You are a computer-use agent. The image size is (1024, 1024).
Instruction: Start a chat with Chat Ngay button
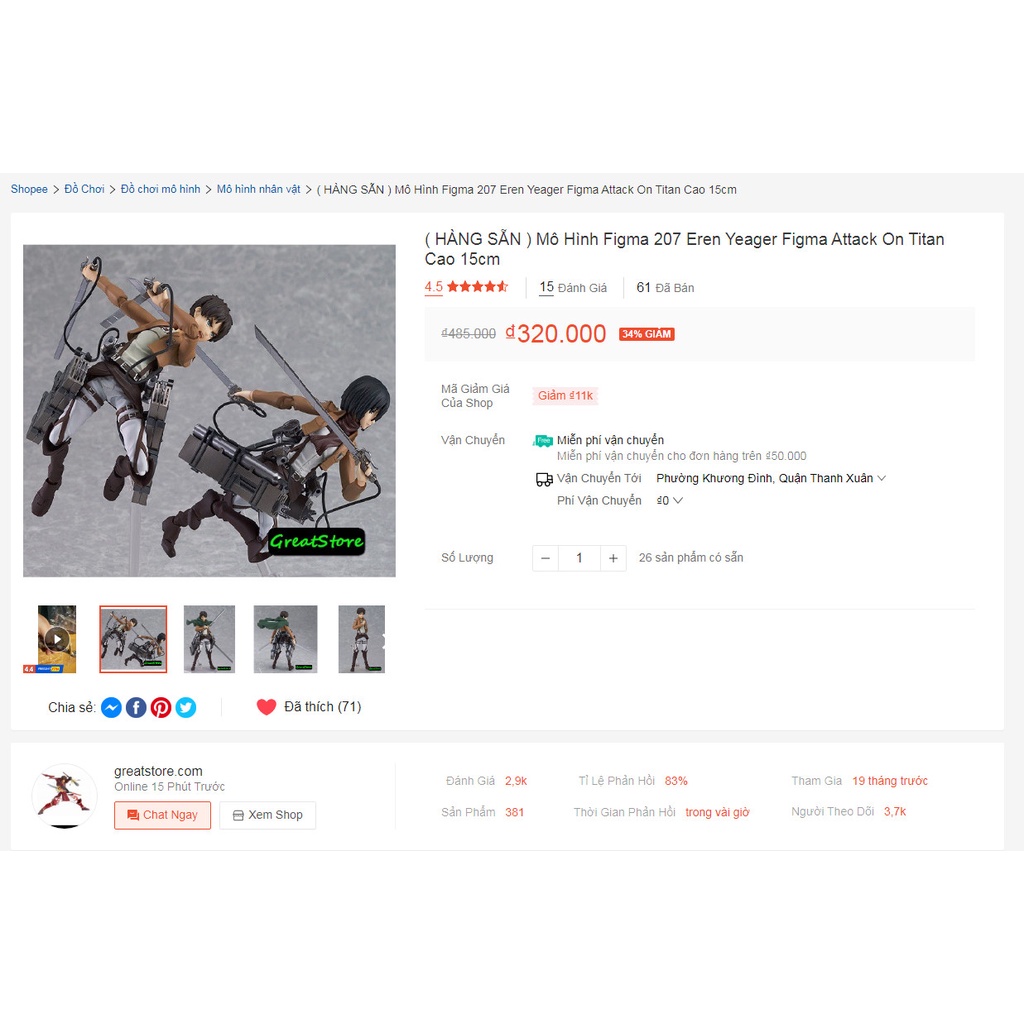(163, 815)
